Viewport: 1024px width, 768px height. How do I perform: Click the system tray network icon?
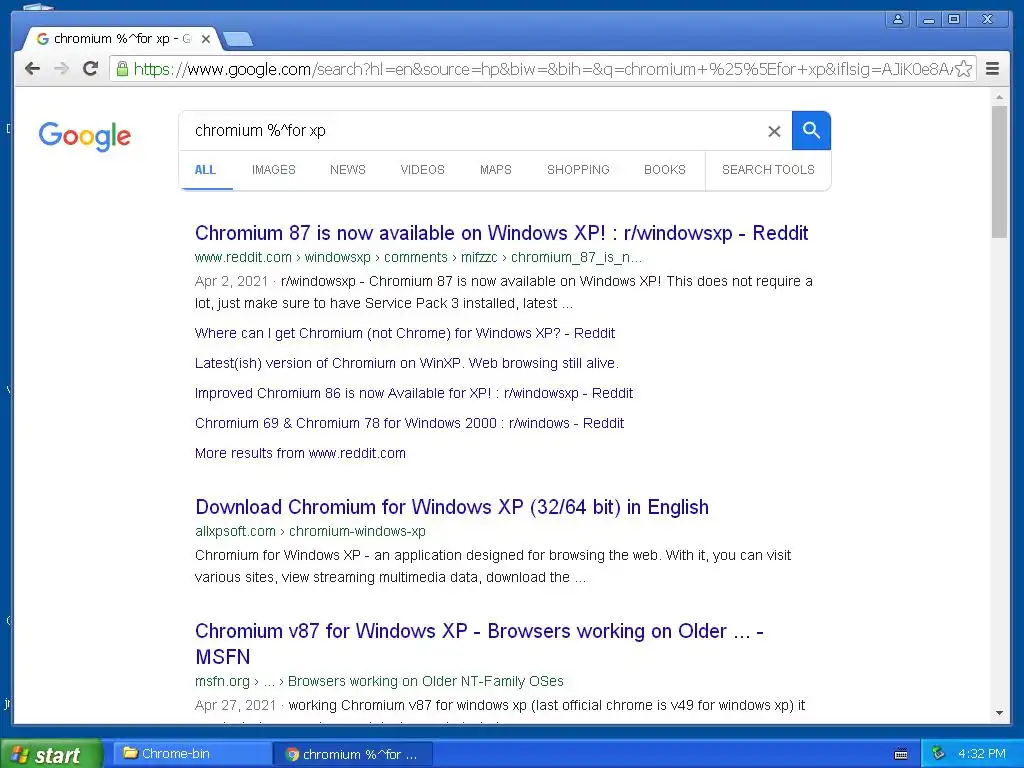938,754
